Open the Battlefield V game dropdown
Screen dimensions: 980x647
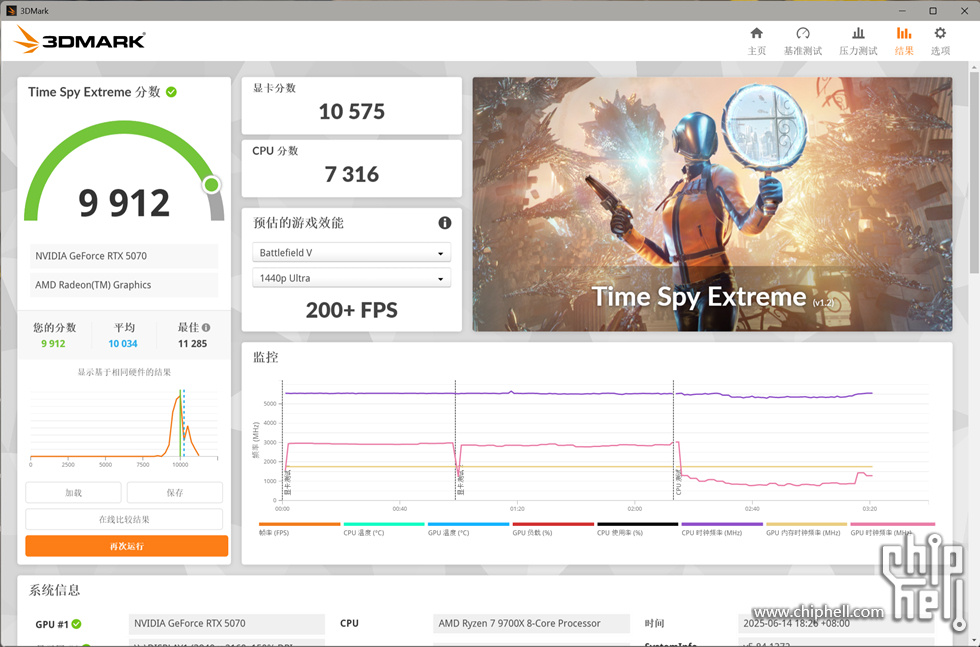(x=351, y=253)
